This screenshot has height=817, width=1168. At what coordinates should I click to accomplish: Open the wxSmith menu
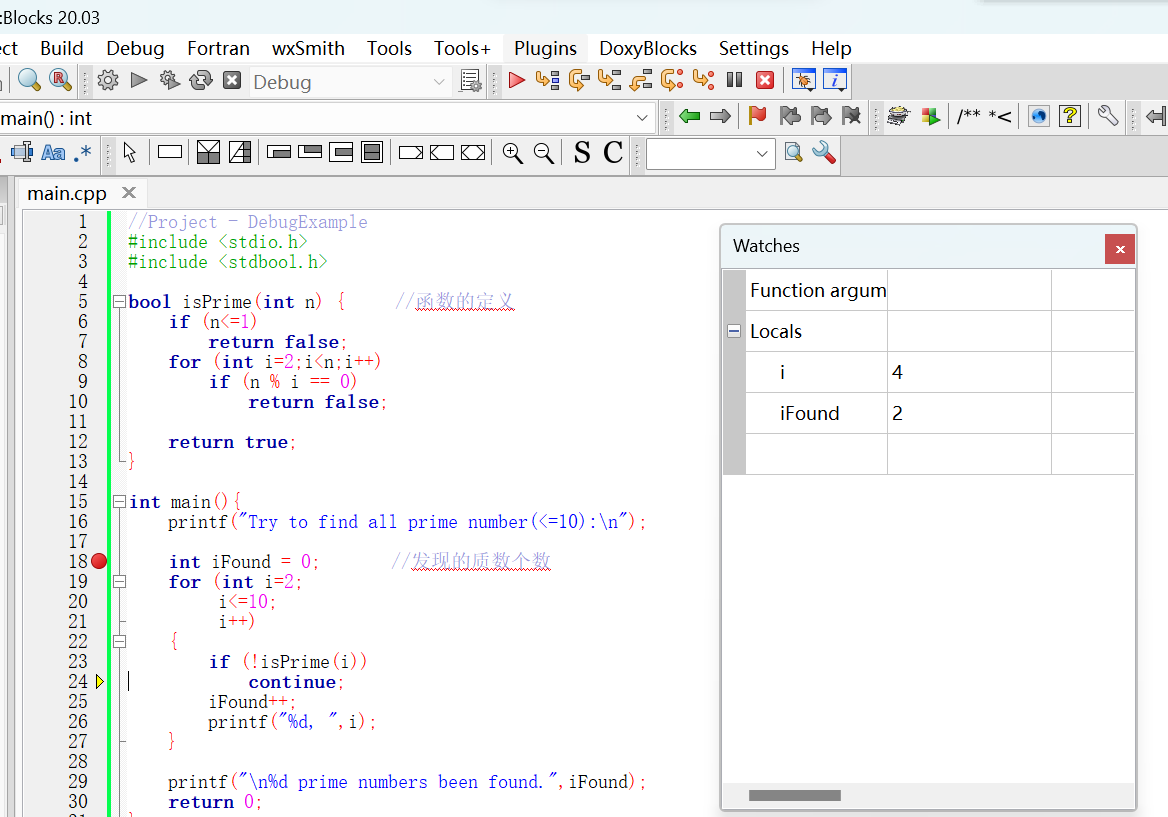(x=308, y=48)
